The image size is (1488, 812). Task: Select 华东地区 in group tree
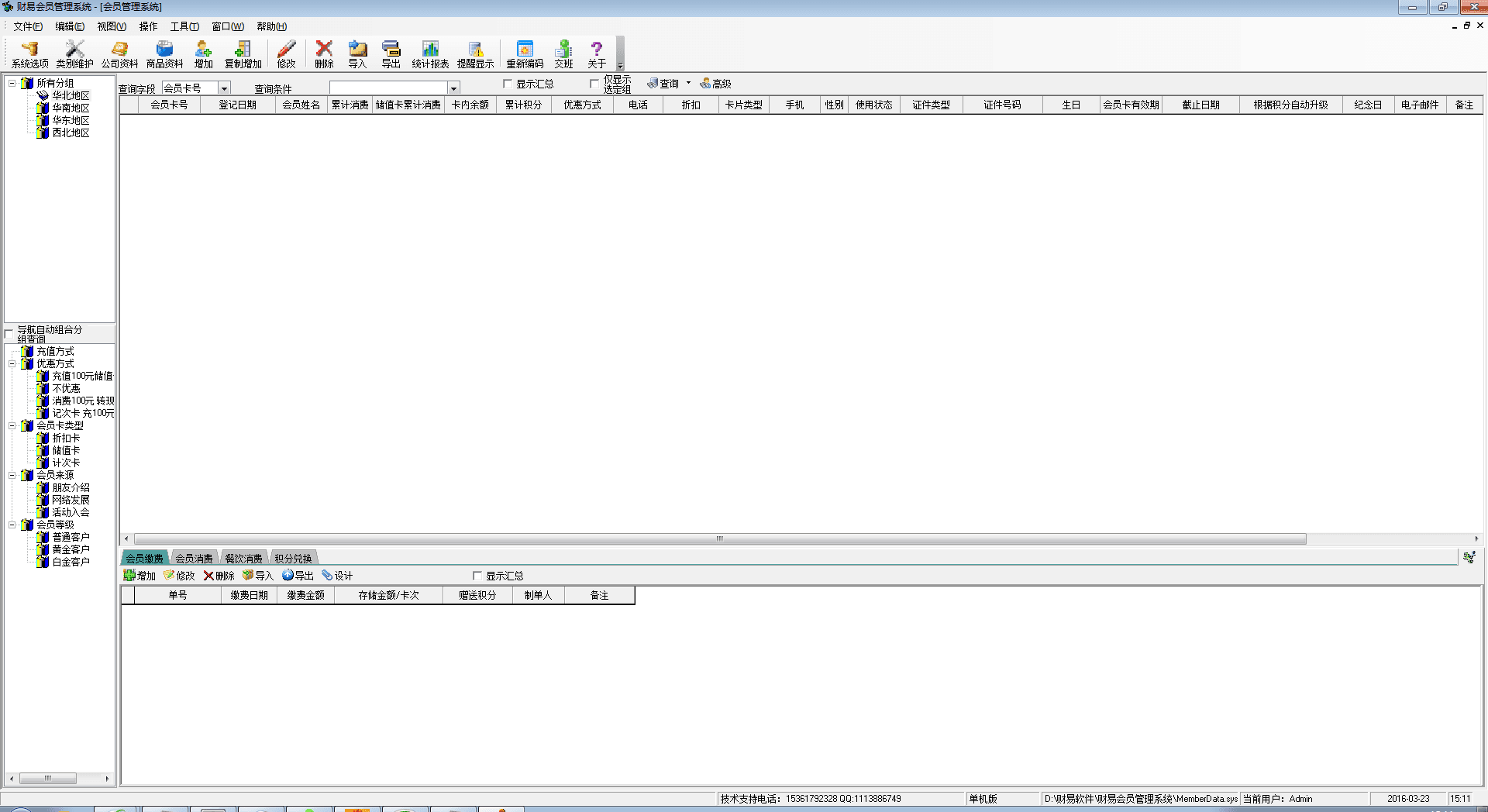[71, 120]
